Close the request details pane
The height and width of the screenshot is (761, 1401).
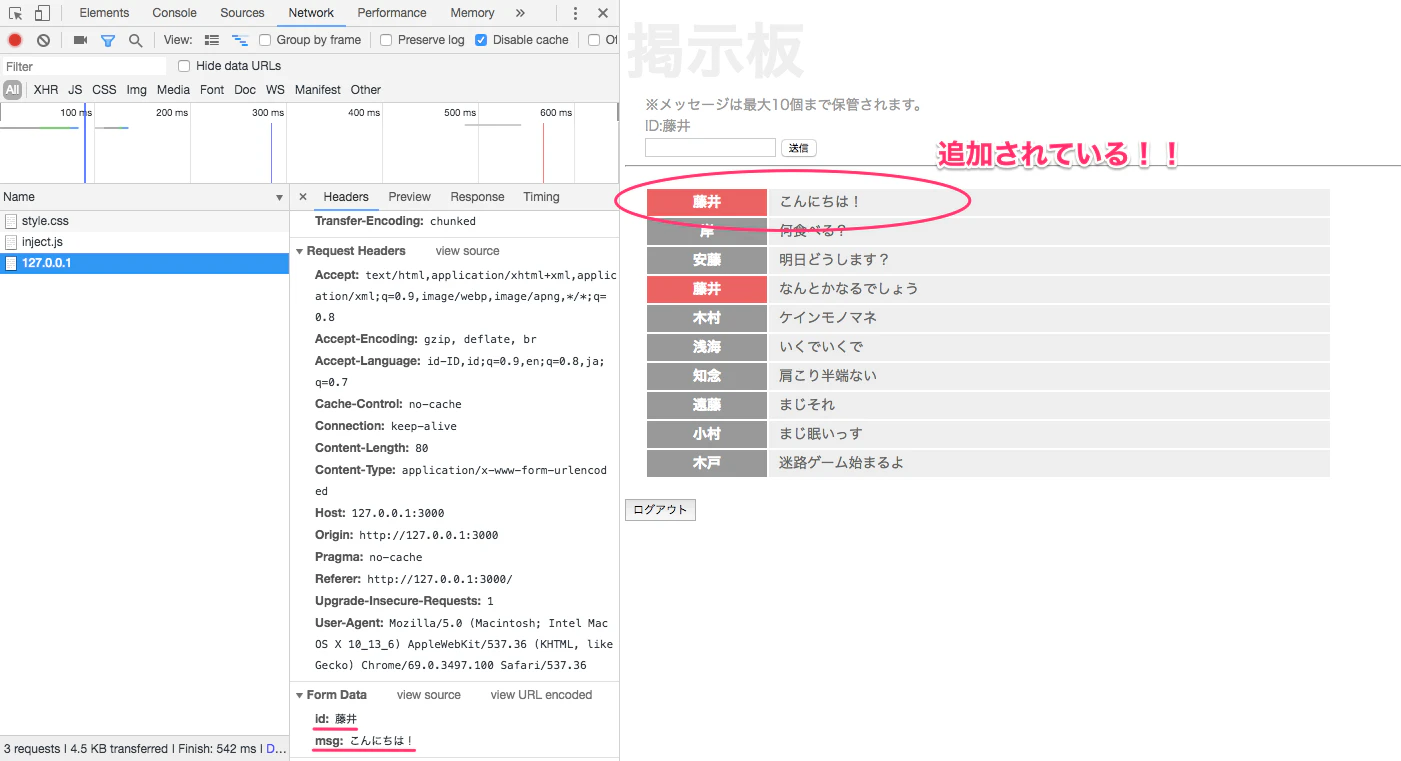(x=303, y=197)
